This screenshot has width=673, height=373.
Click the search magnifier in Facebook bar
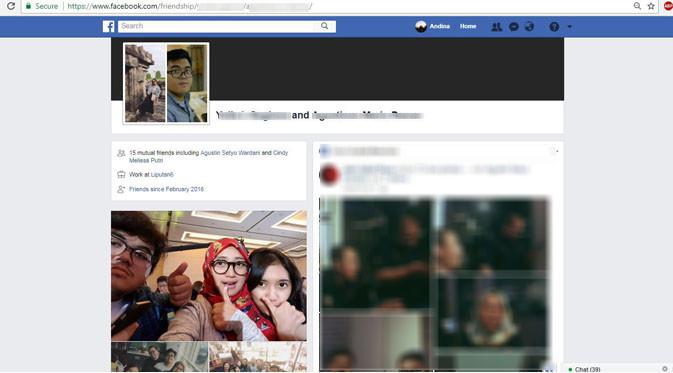coord(324,26)
